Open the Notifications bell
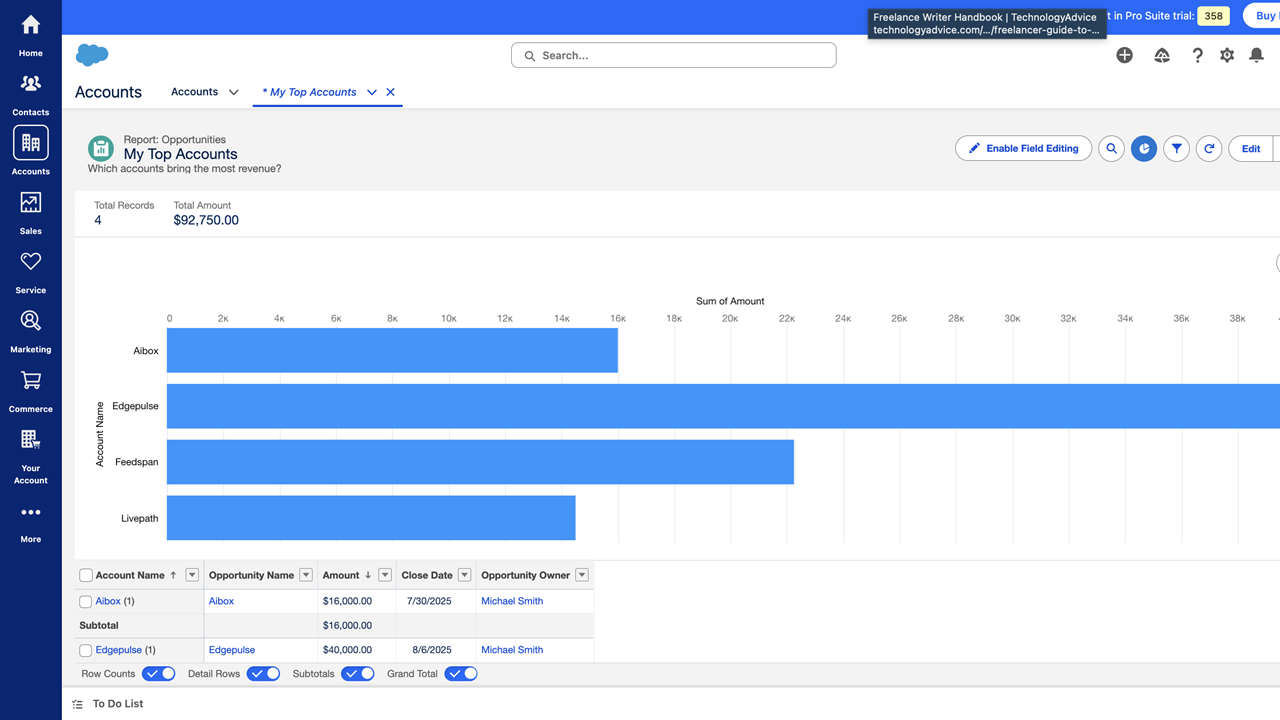The image size is (1280, 720). click(x=1257, y=56)
